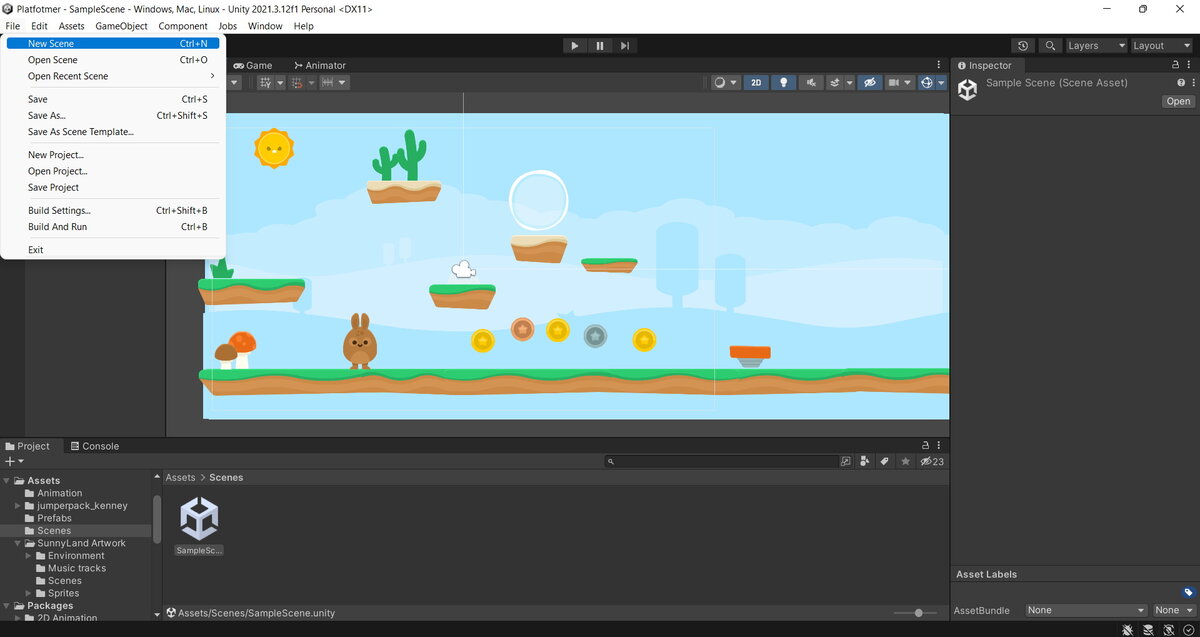Click the global search magnifier icon

[1050, 45]
